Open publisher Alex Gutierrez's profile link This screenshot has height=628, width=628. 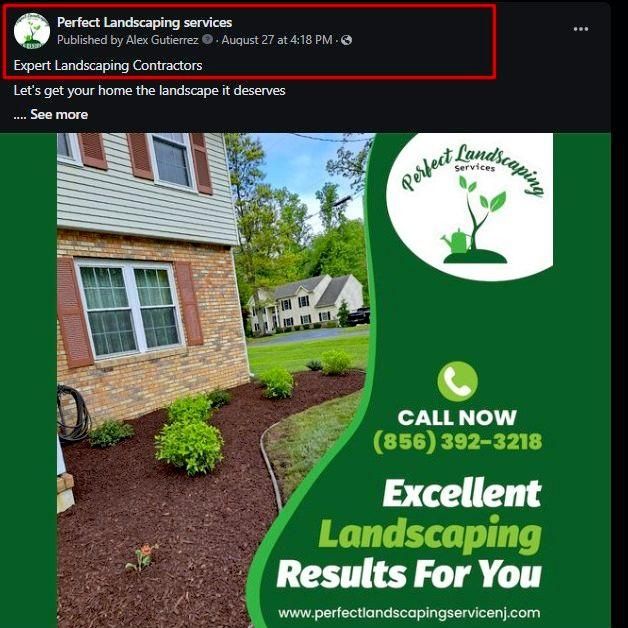pos(162,40)
